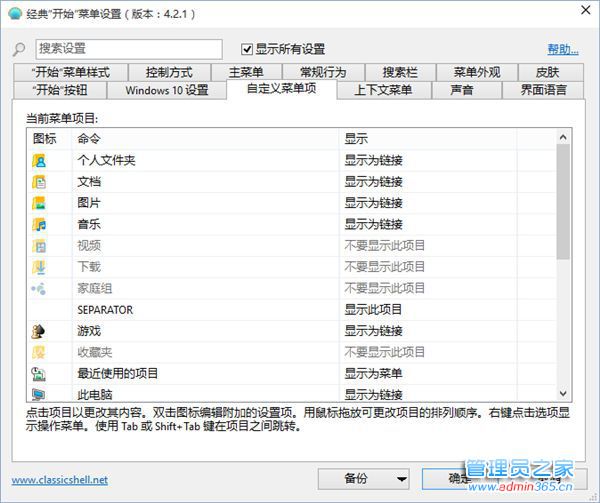Image resolution: width=600 pixels, height=503 pixels.
Task: Select the 家庭组 command text
Action: [95, 288]
